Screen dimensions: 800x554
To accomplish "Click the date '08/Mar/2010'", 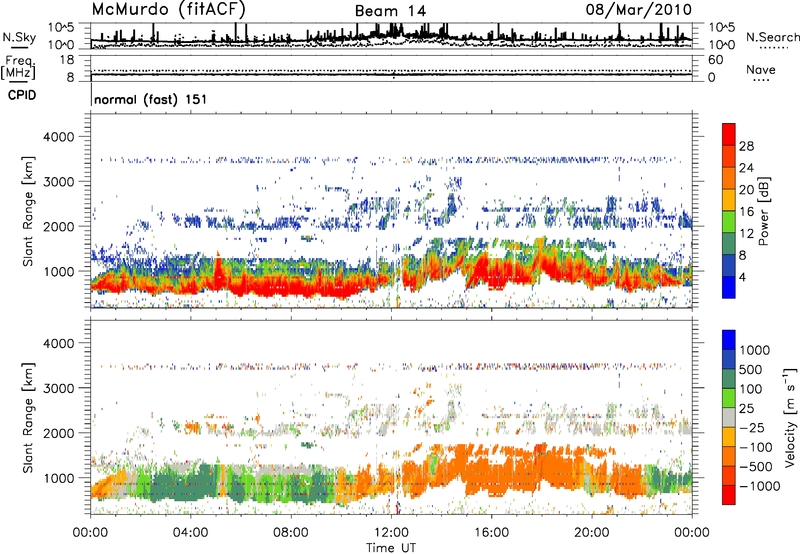I will [x=639, y=10].
